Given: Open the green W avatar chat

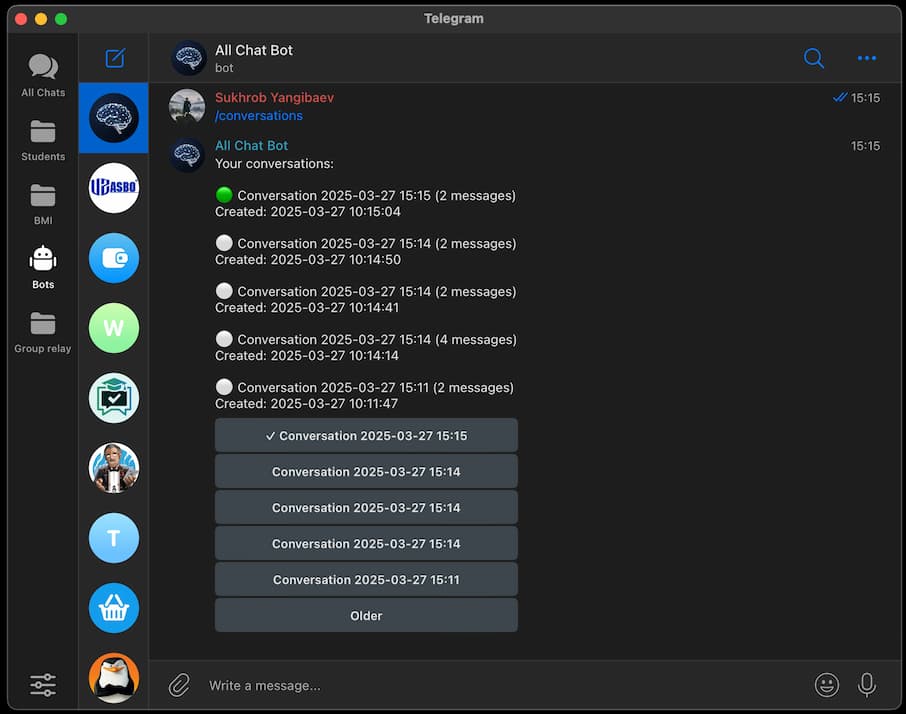Looking at the screenshot, I should [x=113, y=328].
